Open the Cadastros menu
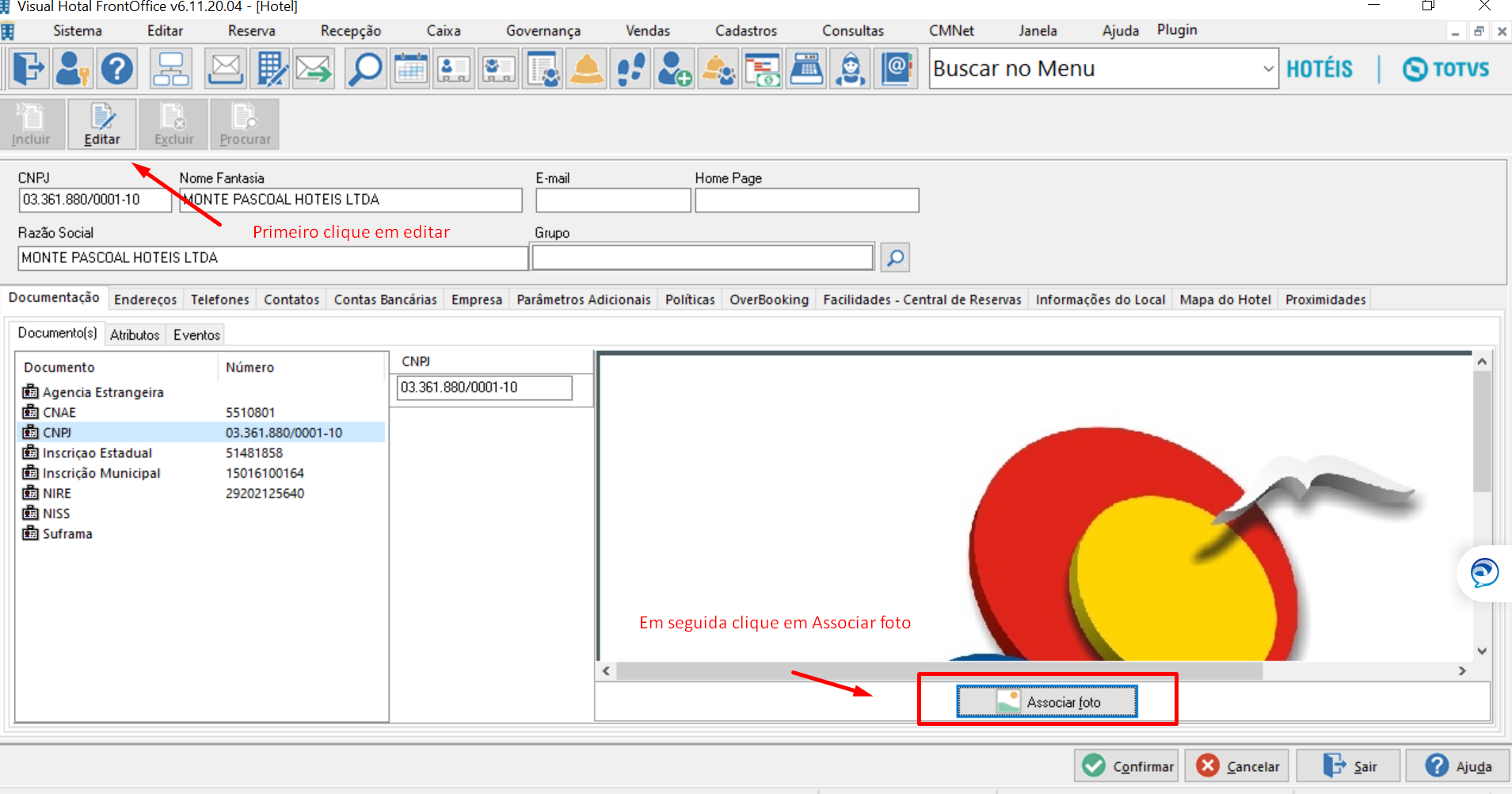Image resolution: width=1512 pixels, height=794 pixels. [746, 31]
